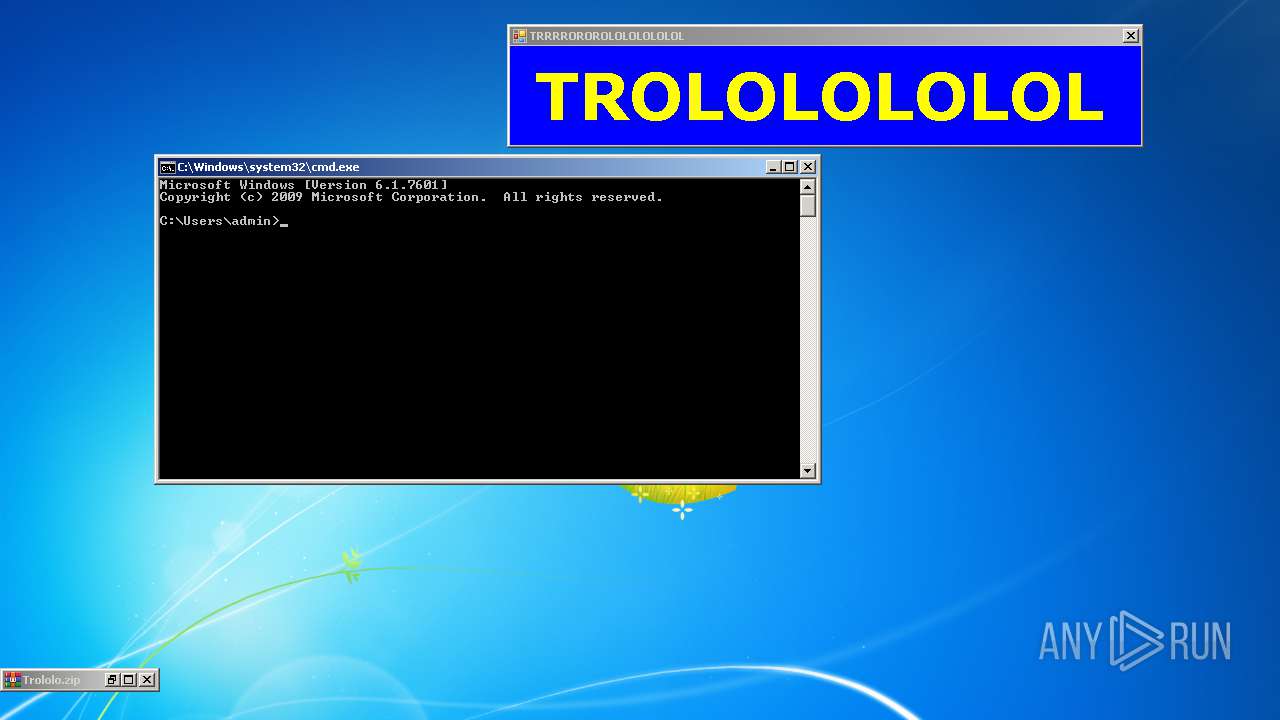Click the yellow TROLOLOLOLOL banner text
Screen dimensions: 1280x720
819,97
